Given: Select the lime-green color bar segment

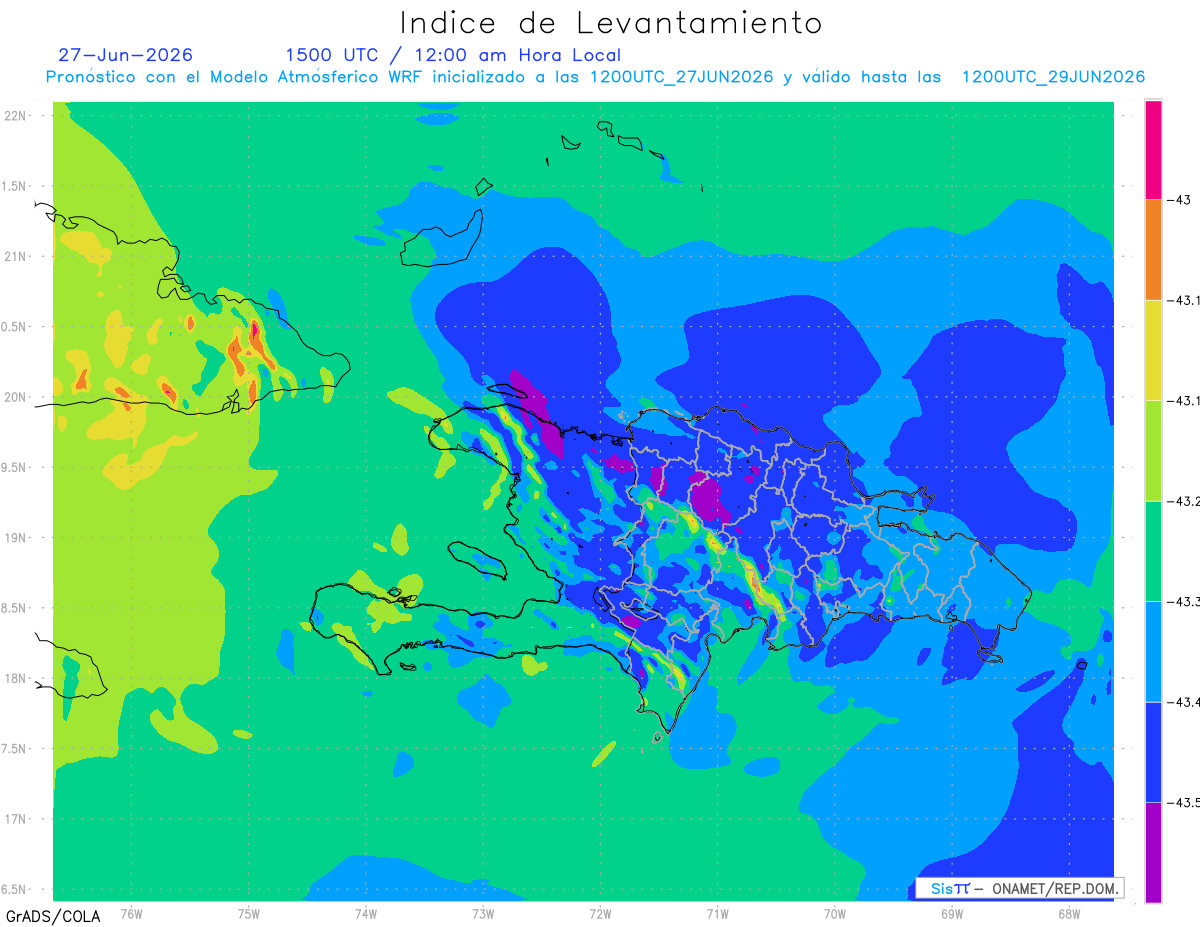Looking at the screenshot, I should (1153, 450).
